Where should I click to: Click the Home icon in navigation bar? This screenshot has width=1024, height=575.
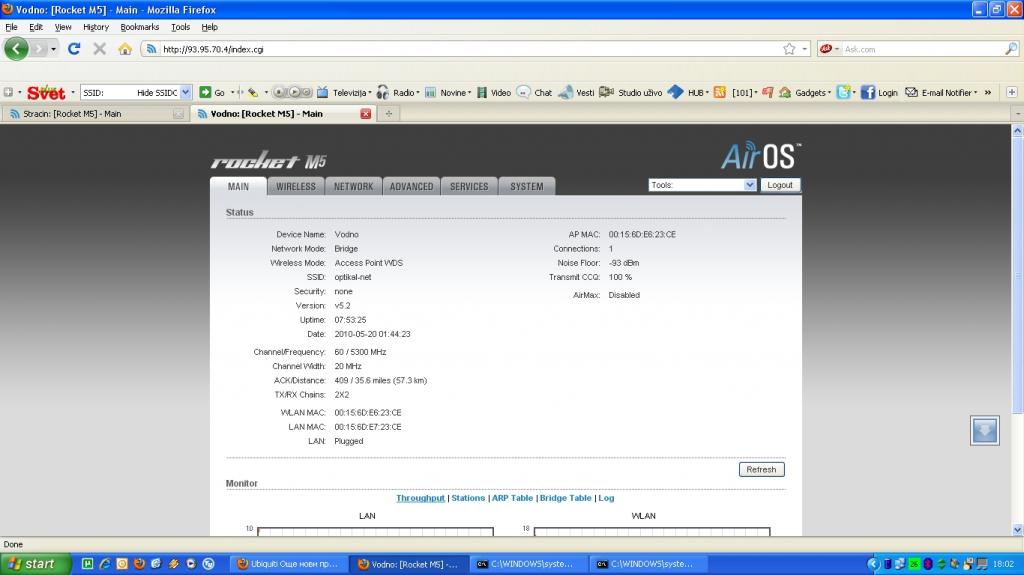coord(125,48)
